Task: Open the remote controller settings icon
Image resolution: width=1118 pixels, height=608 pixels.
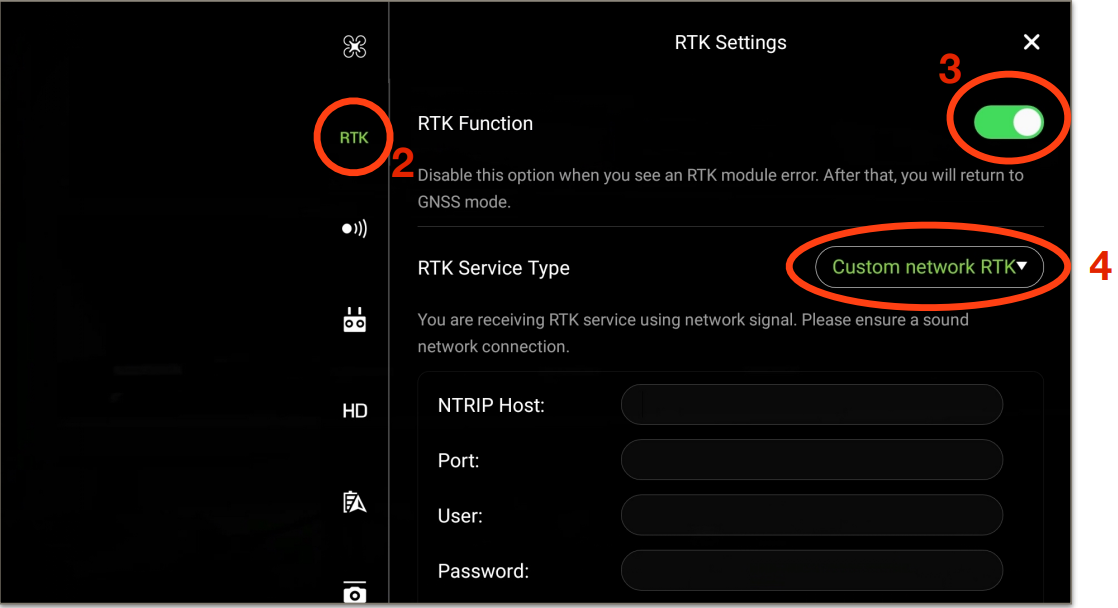Action: [x=354, y=320]
